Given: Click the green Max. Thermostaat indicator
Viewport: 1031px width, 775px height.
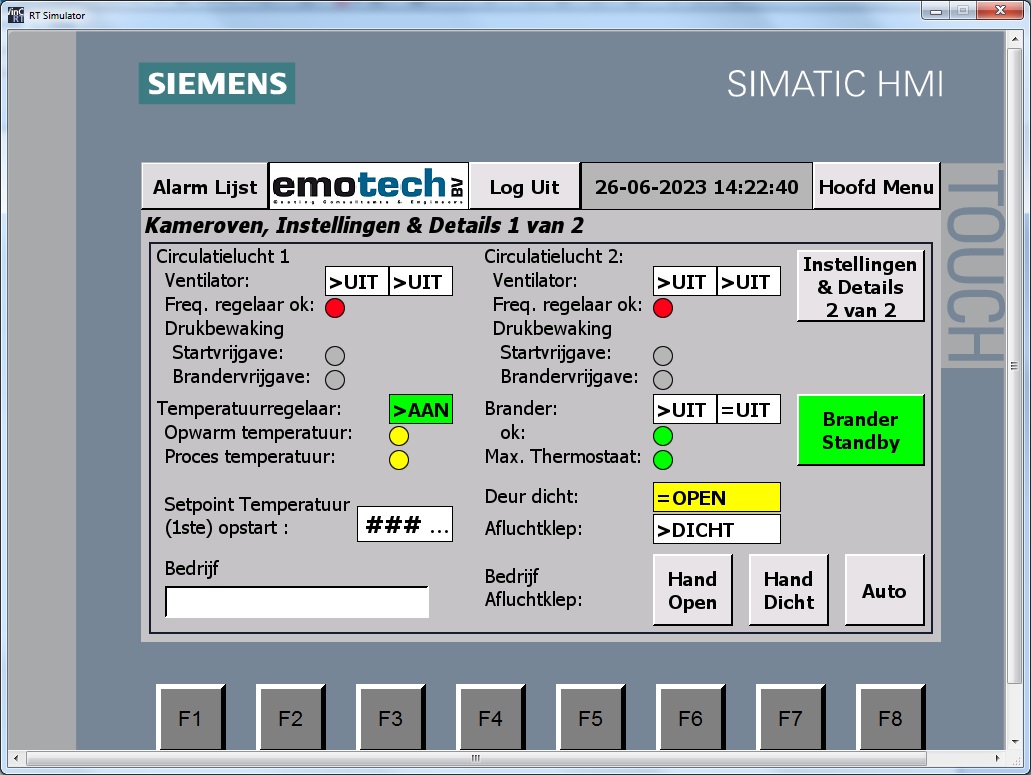Looking at the screenshot, I should [x=663, y=460].
